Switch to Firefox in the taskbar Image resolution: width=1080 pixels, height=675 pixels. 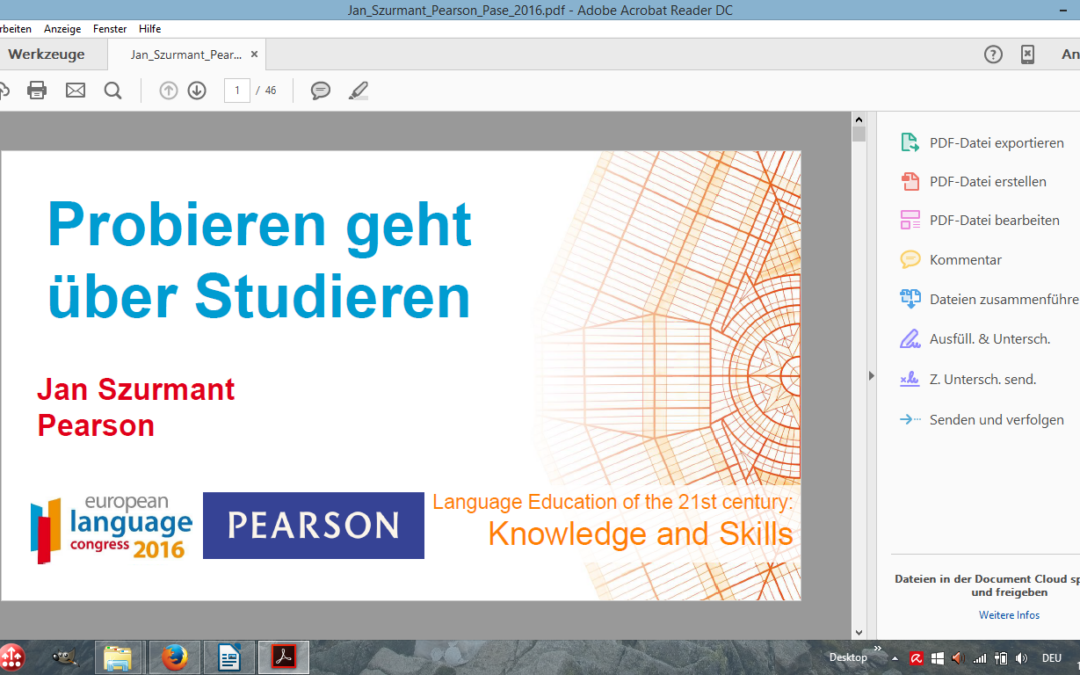(174, 658)
